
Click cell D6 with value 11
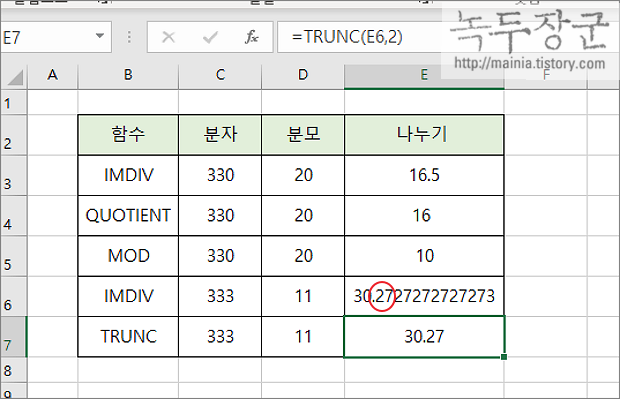point(303,296)
